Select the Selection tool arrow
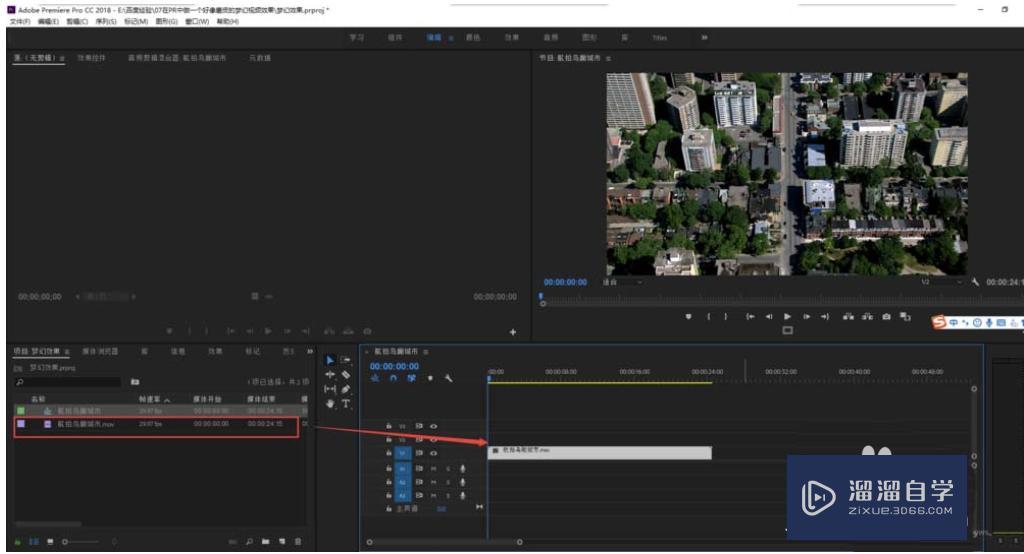 [330, 360]
